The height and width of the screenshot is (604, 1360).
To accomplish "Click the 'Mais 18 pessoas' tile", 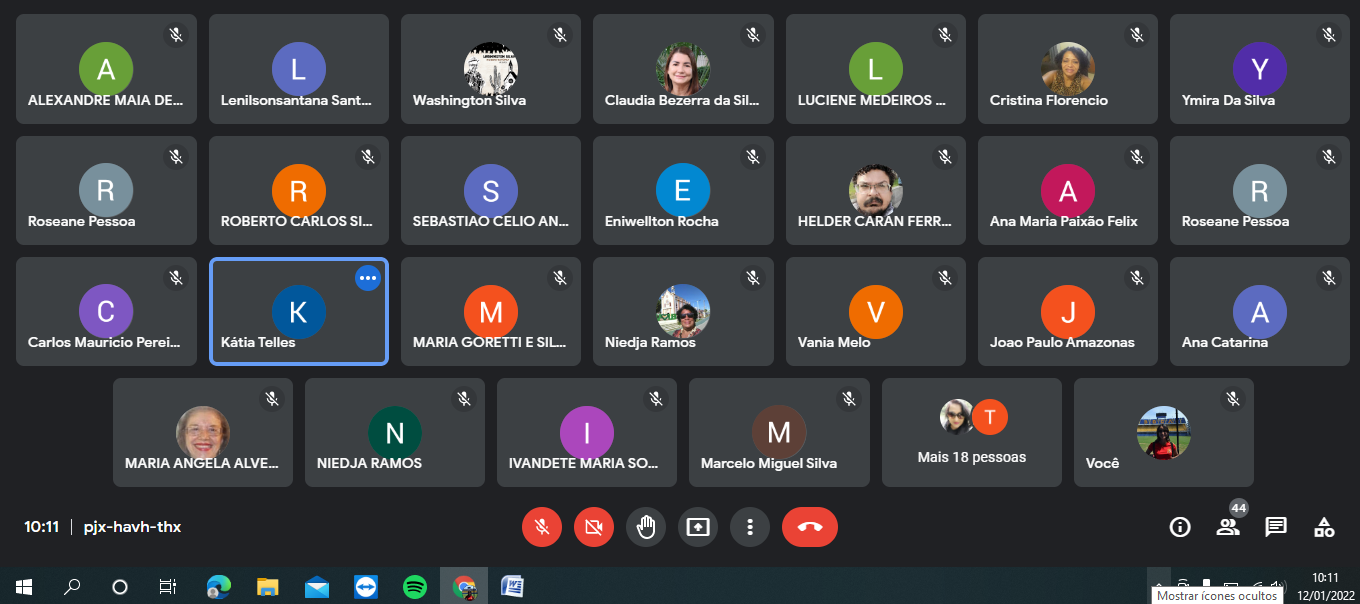I will tap(972, 432).
